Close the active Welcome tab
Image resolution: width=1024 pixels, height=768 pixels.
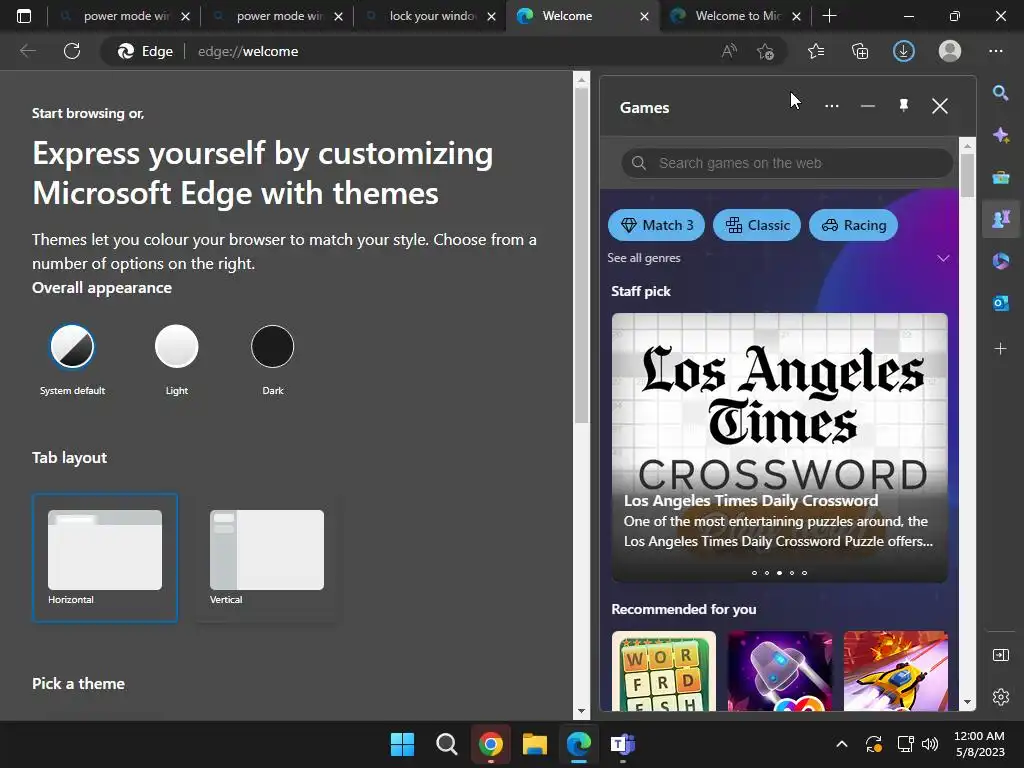click(x=644, y=16)
